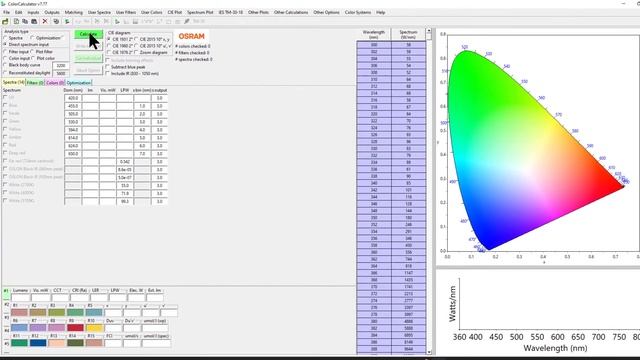The image size is (640, 360).
Task: Edit reconstituted daylight temperature field 5600
Action: (x=60, y=73)
